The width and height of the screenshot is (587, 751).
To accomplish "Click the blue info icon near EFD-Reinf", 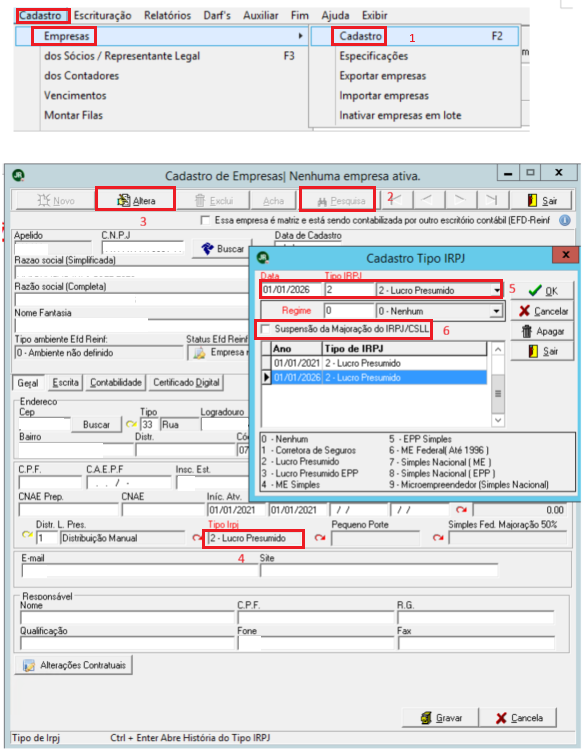I will coord(565,220).
